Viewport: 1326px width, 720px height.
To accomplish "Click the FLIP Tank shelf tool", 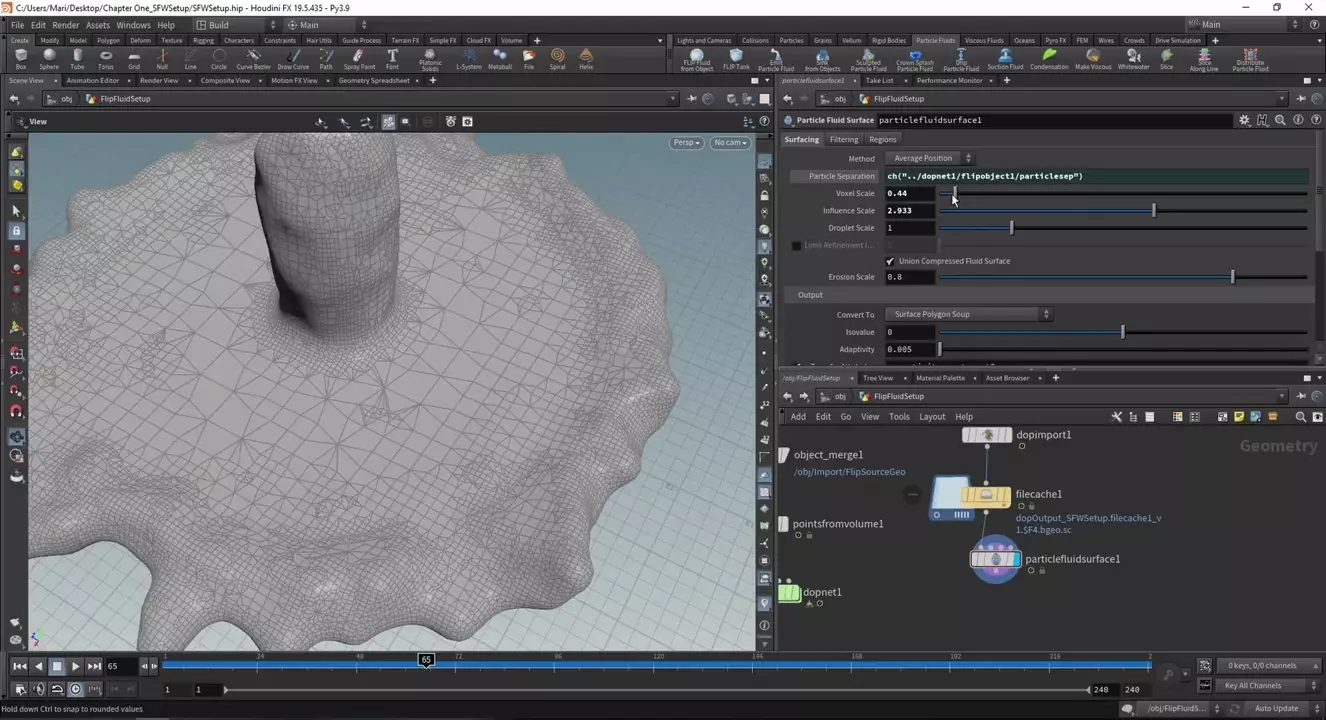I will coord(736,59).
